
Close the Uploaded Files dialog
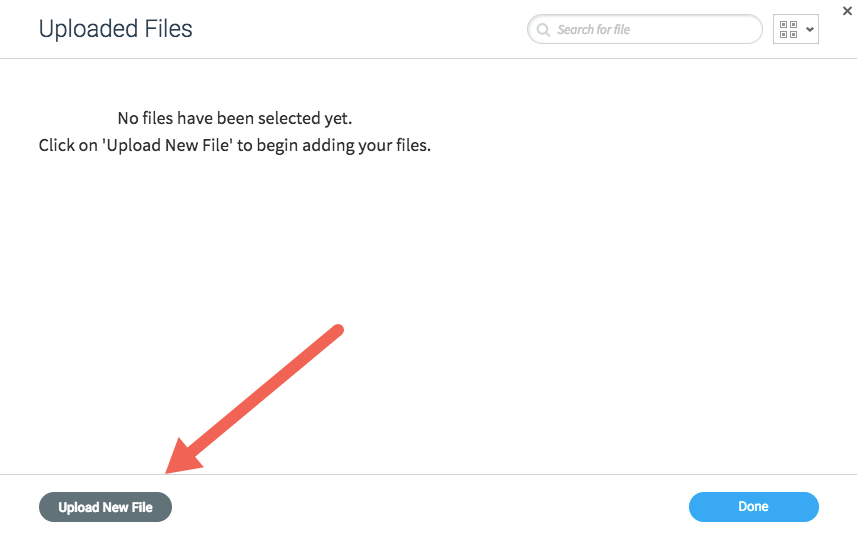847,11
